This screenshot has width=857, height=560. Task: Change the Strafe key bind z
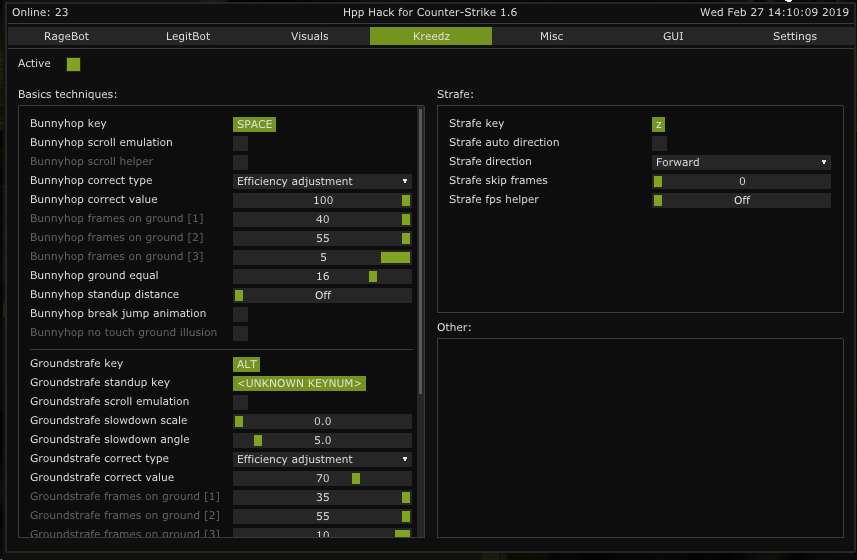pos(658,124)
